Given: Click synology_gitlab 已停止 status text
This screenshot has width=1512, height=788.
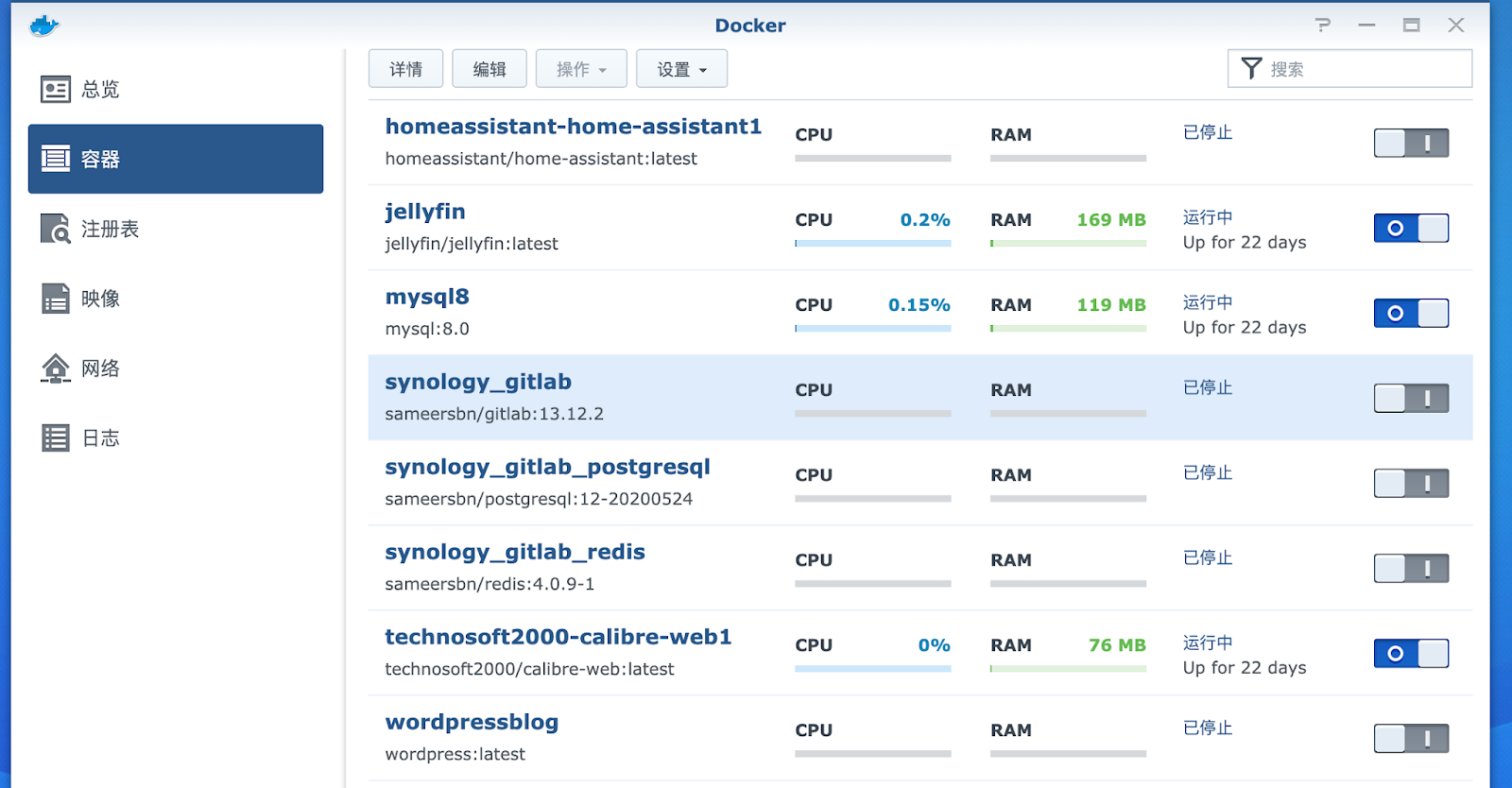Looking at the screenshot, I should (x=1208, y=388).
